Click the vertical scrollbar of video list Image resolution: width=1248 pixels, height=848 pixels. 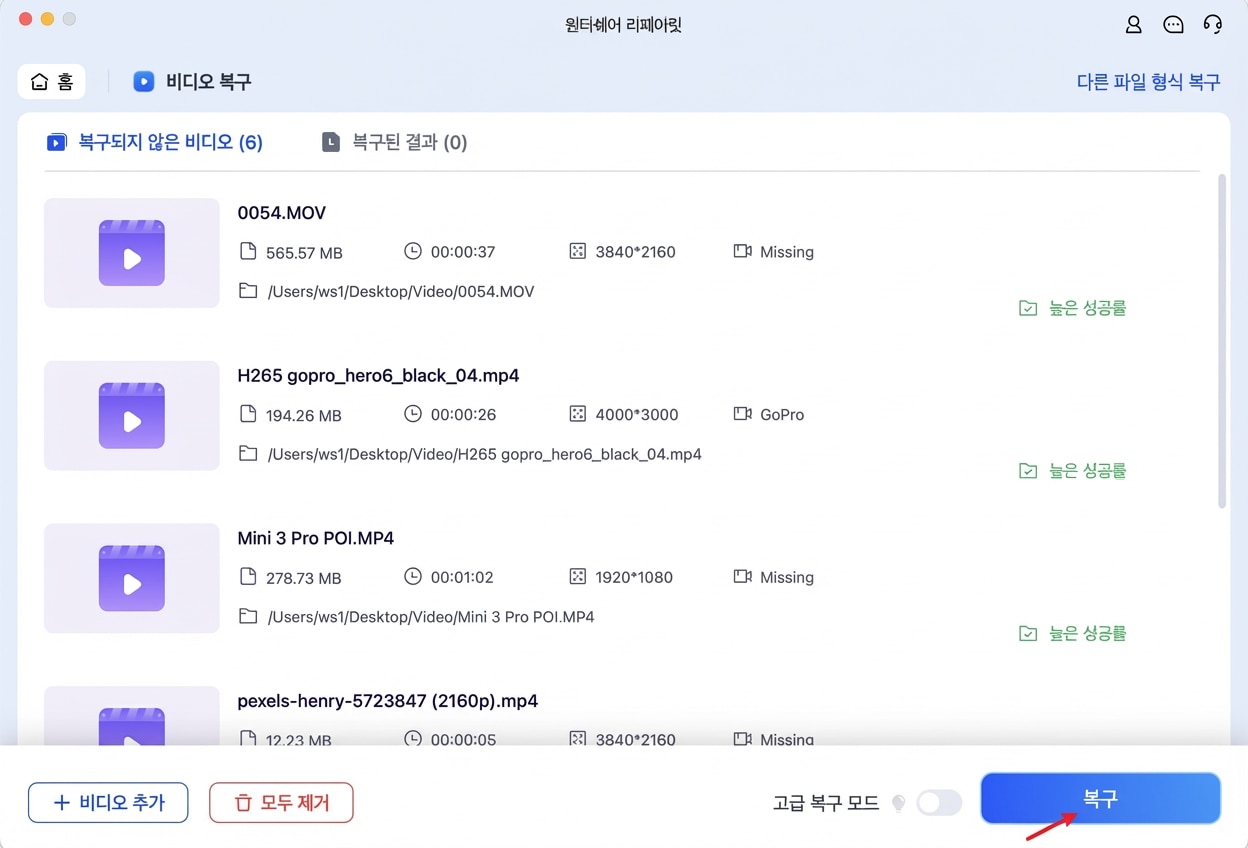(x=1222, y=340)
